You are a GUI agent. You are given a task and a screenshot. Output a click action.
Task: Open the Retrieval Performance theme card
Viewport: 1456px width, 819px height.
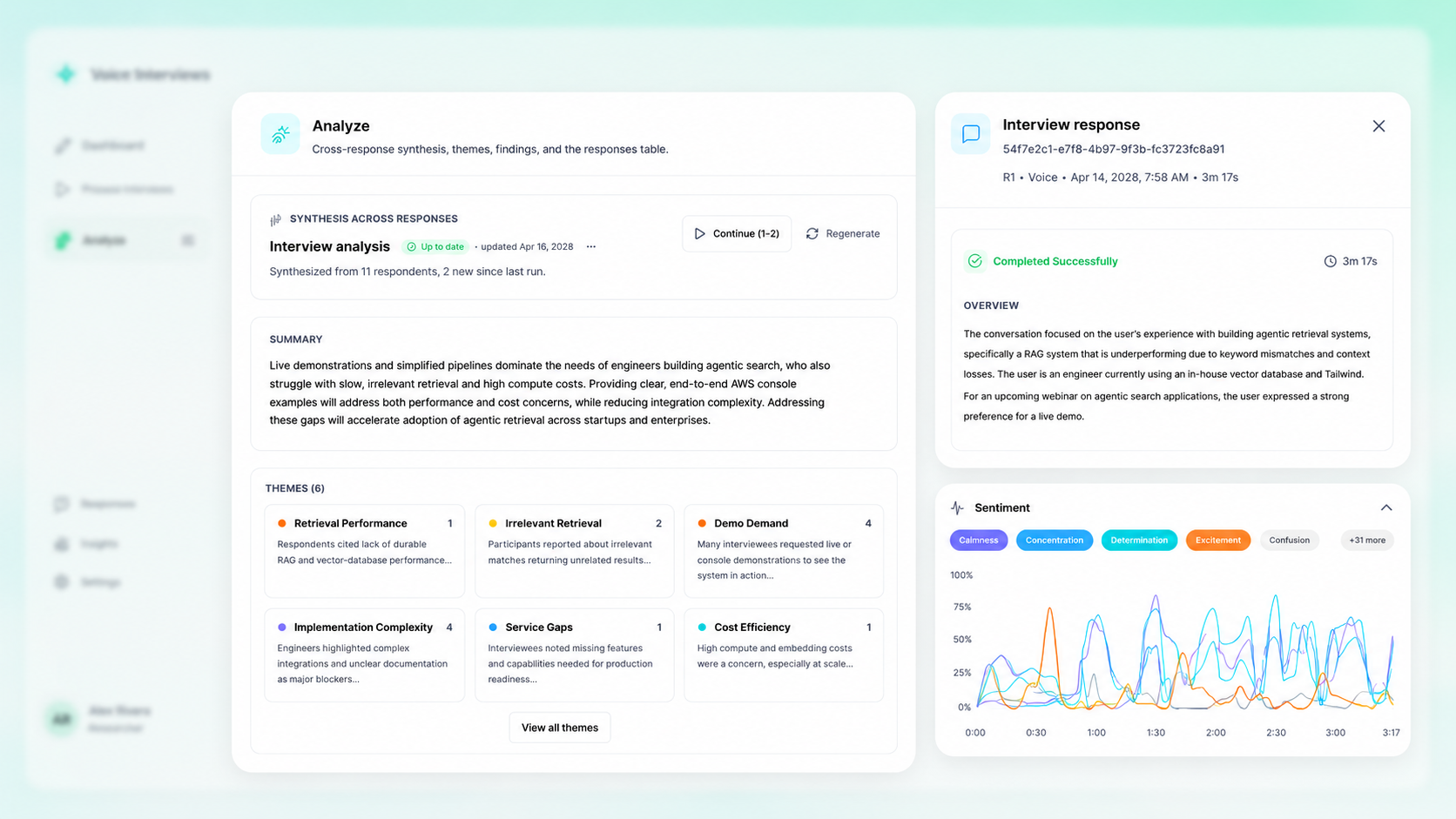365,551
